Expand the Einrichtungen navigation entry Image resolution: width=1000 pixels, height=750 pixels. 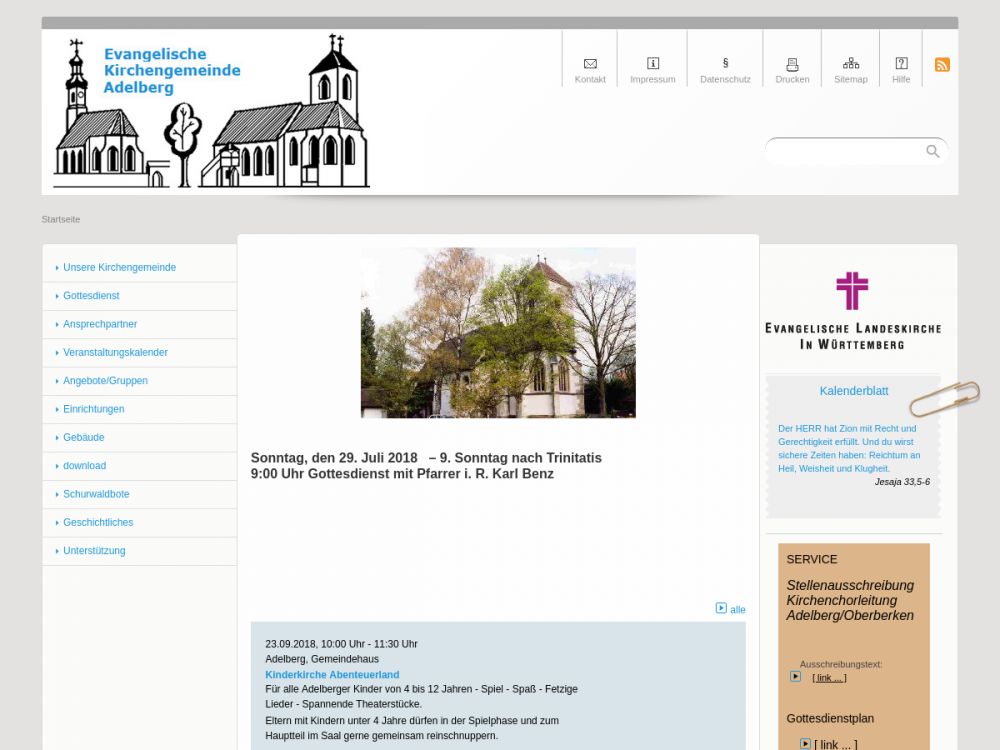point(93,409)
